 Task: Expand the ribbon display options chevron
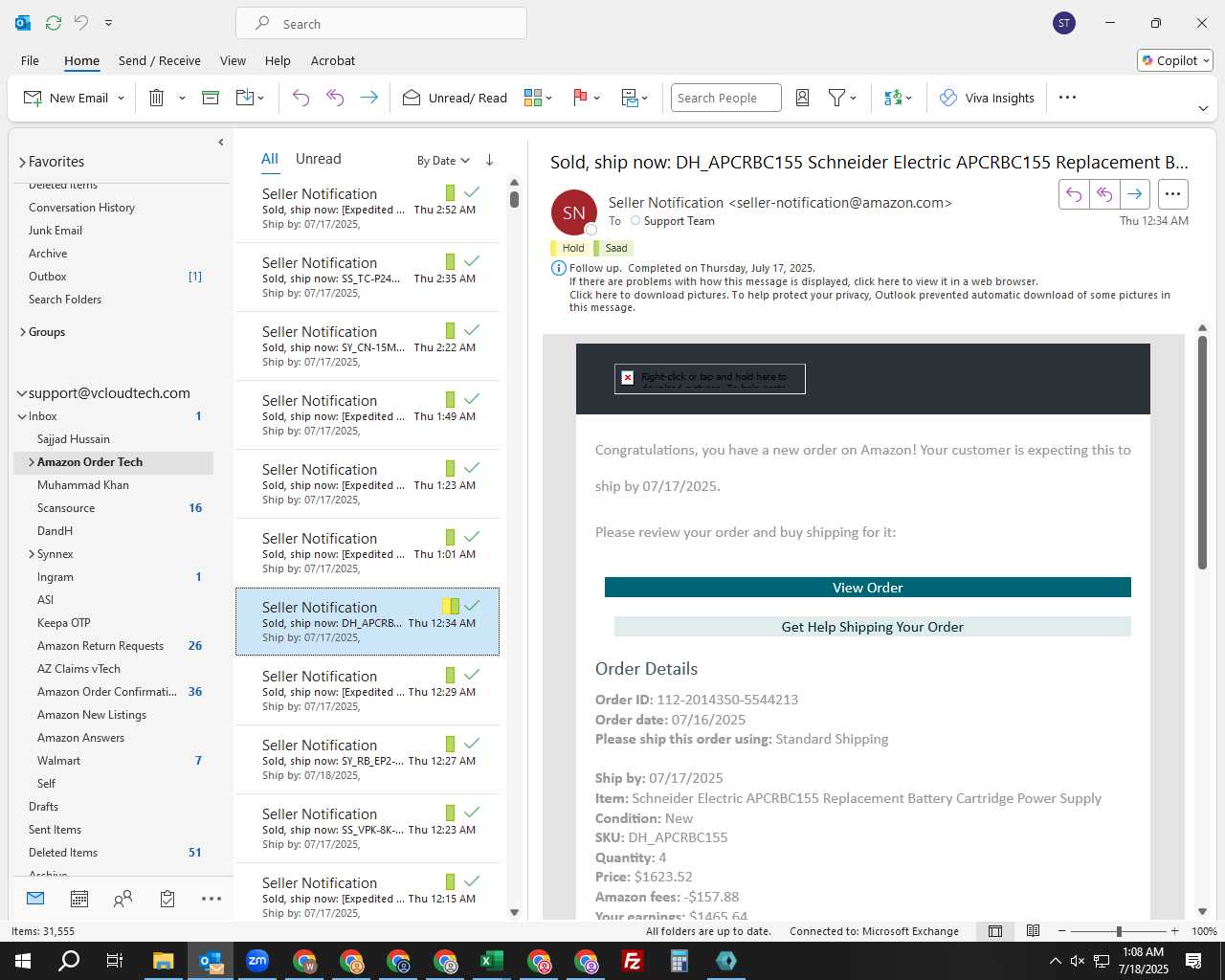1203,108
